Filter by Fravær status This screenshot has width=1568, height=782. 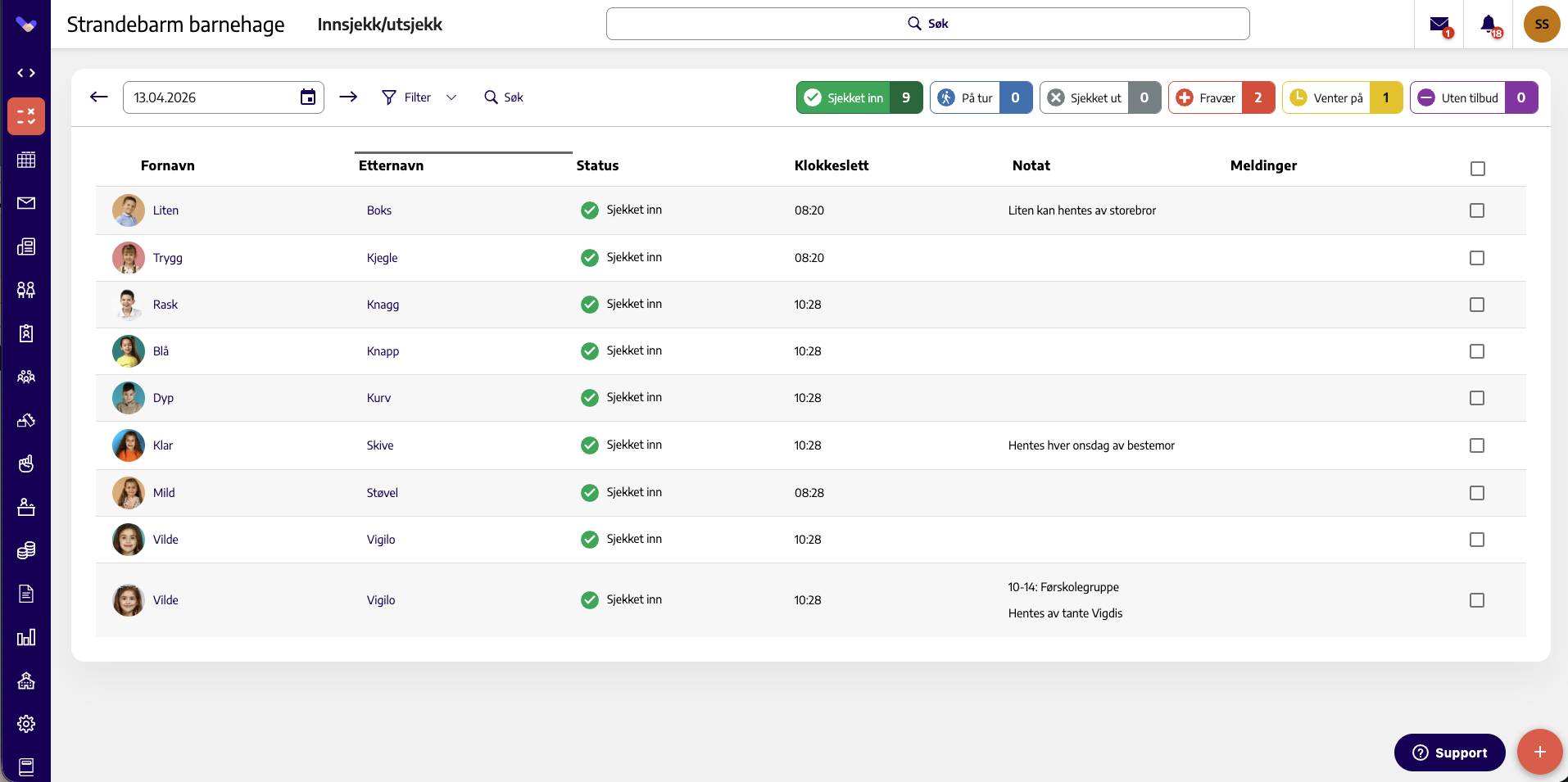[1221, 97]
